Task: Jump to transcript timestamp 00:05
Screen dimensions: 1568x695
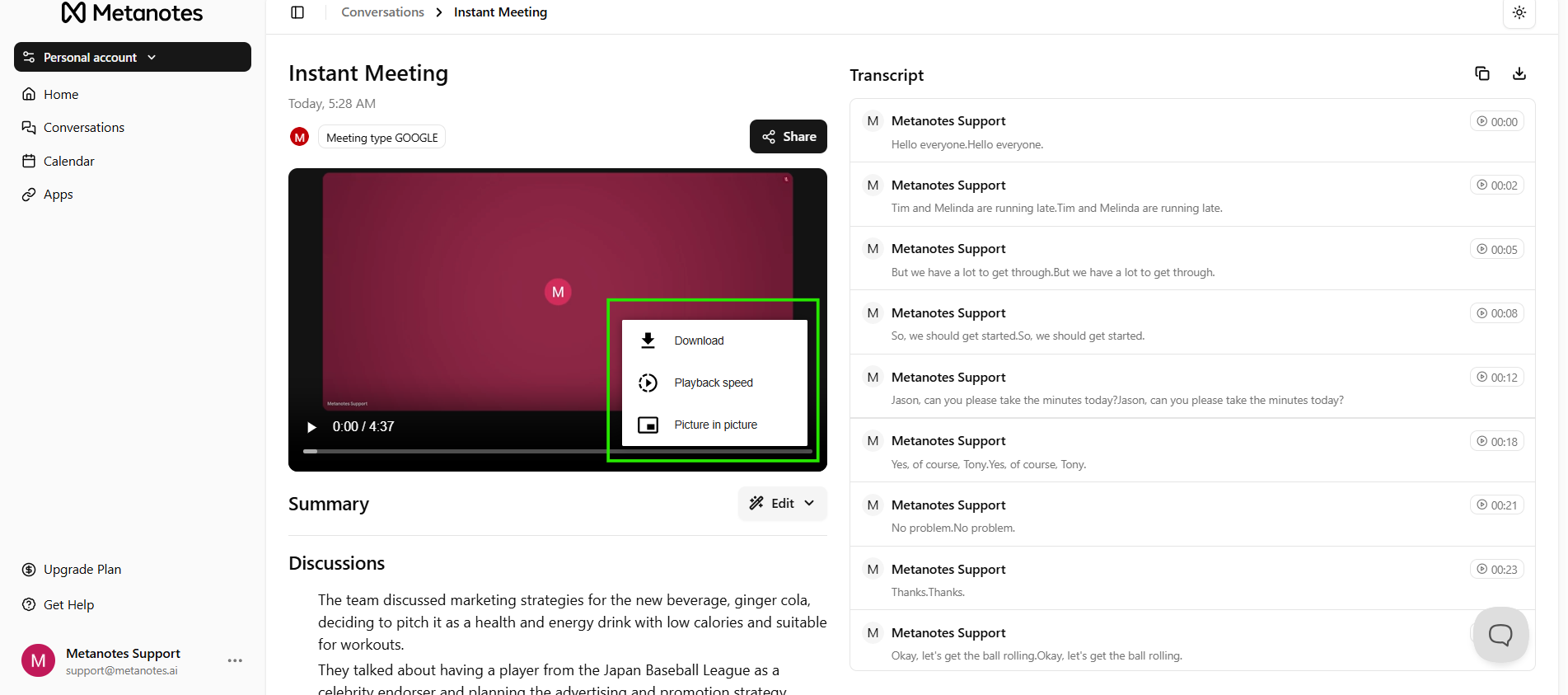Action: [1497, 249]
